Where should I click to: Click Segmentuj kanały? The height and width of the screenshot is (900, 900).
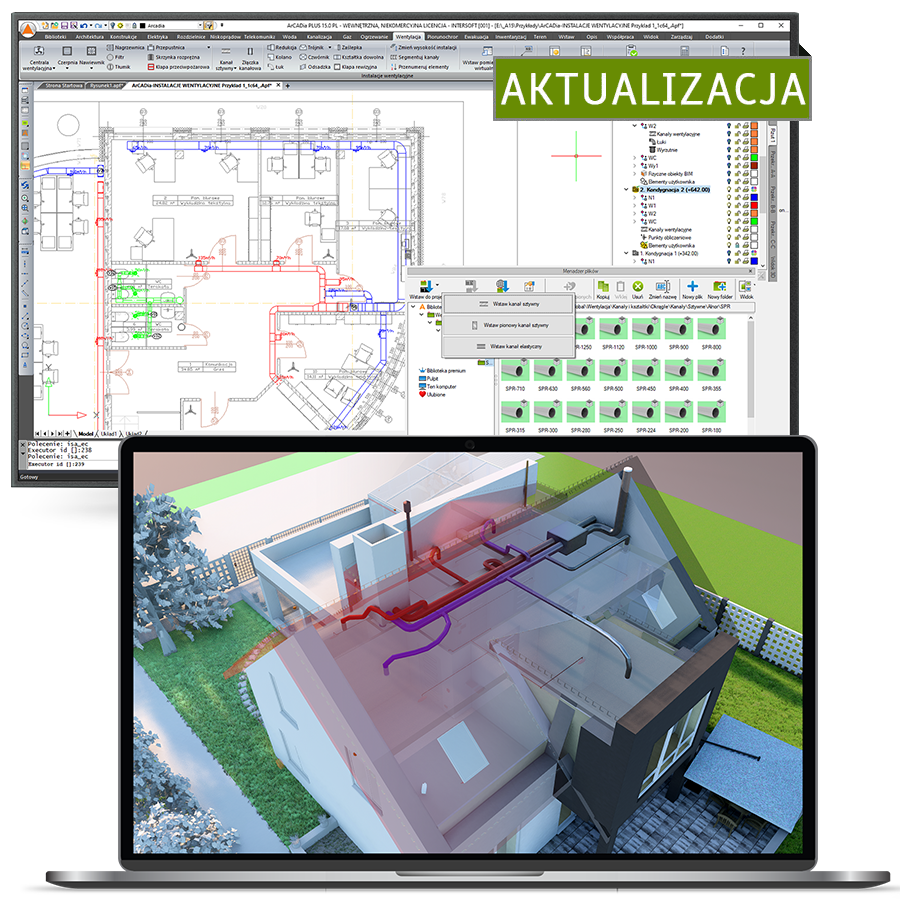click(414, 57)
